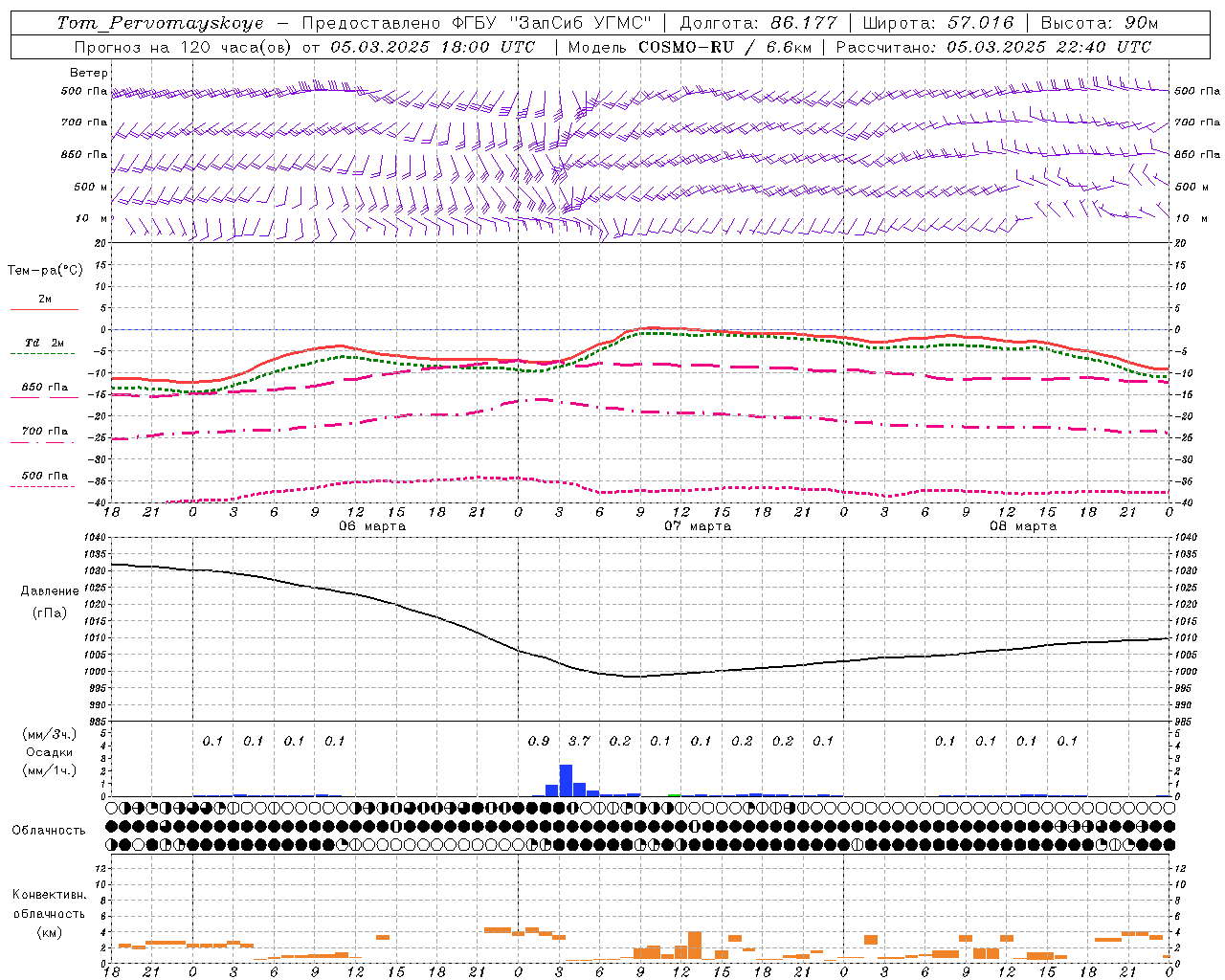Viewport: 1225px width, 980px height.
Task: Click the (мм/3ч.) precipitation unit label
Action: pyautogui.click(x=49, y=734)
